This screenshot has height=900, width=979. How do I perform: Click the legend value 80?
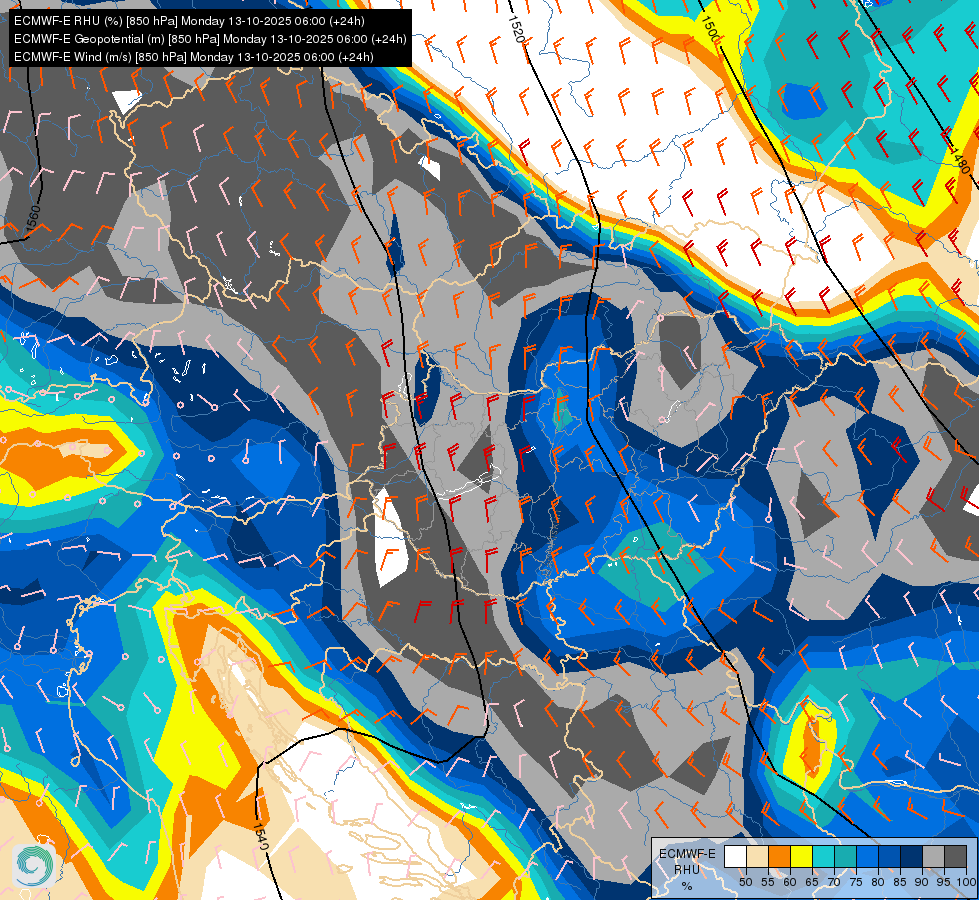tap(878, 882)
